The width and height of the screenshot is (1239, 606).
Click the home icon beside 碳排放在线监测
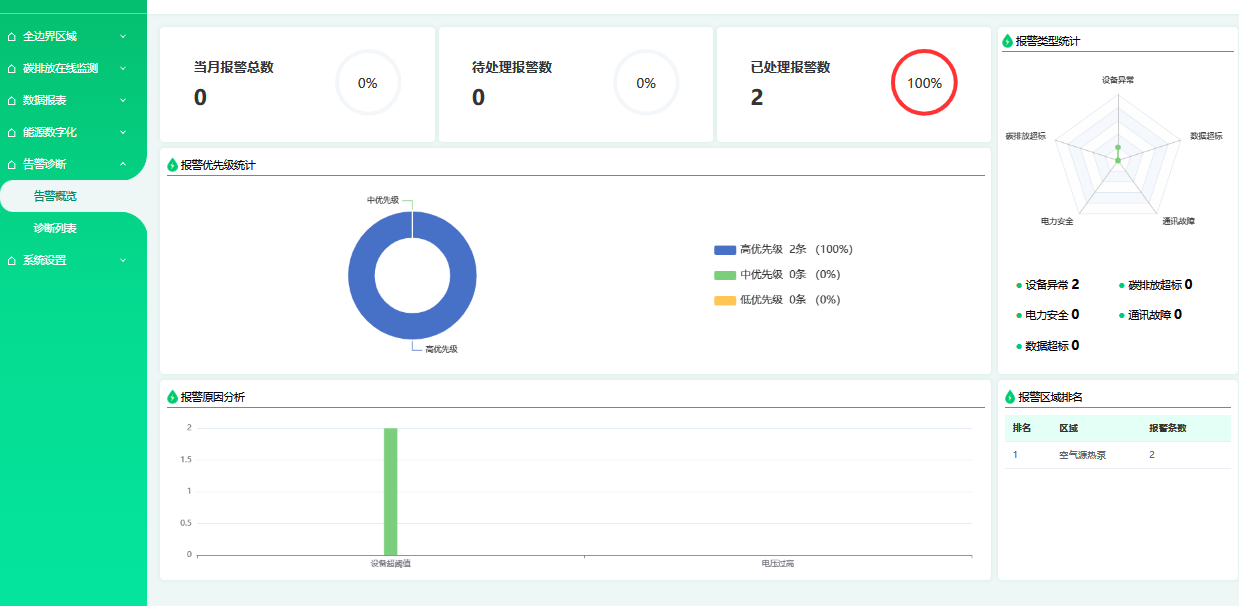[x=12, y=69]
